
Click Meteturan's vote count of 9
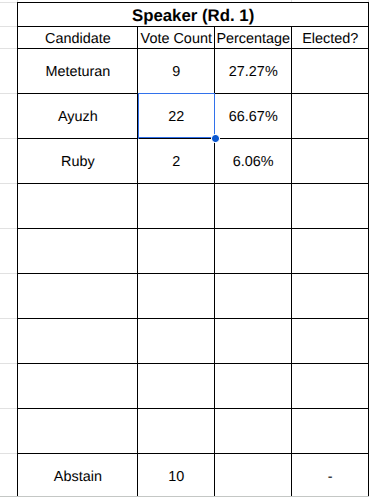176,71
